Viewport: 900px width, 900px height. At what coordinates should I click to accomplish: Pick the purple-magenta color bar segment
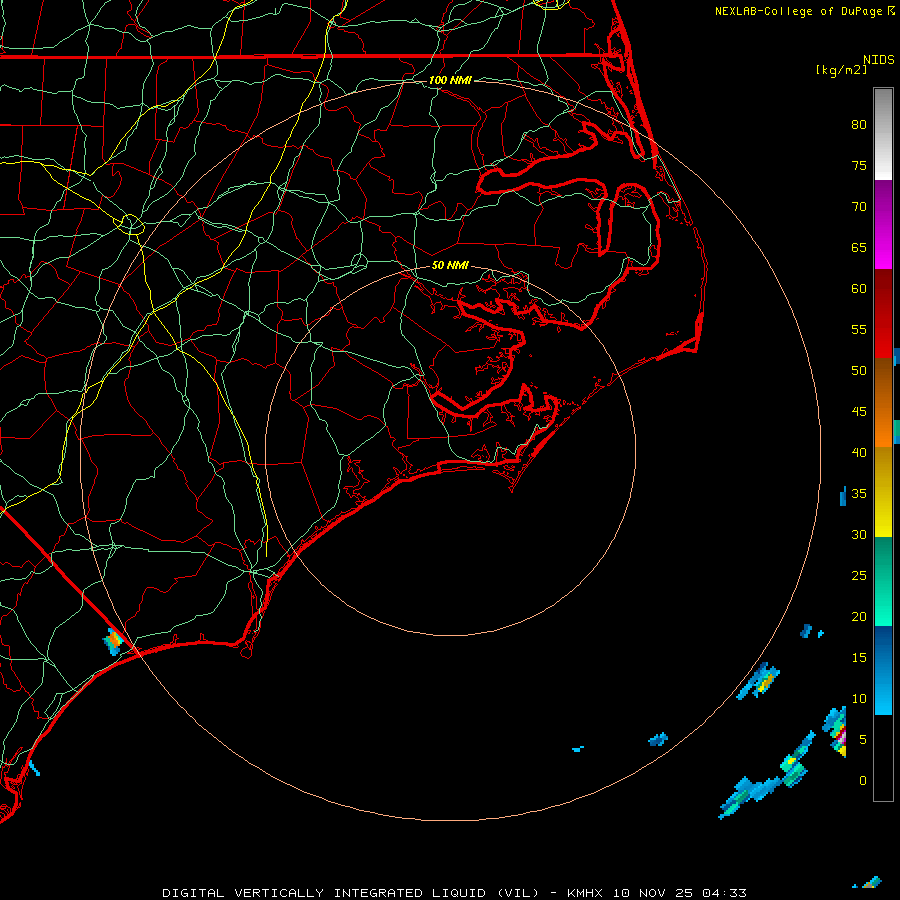[x=883, y=224]
